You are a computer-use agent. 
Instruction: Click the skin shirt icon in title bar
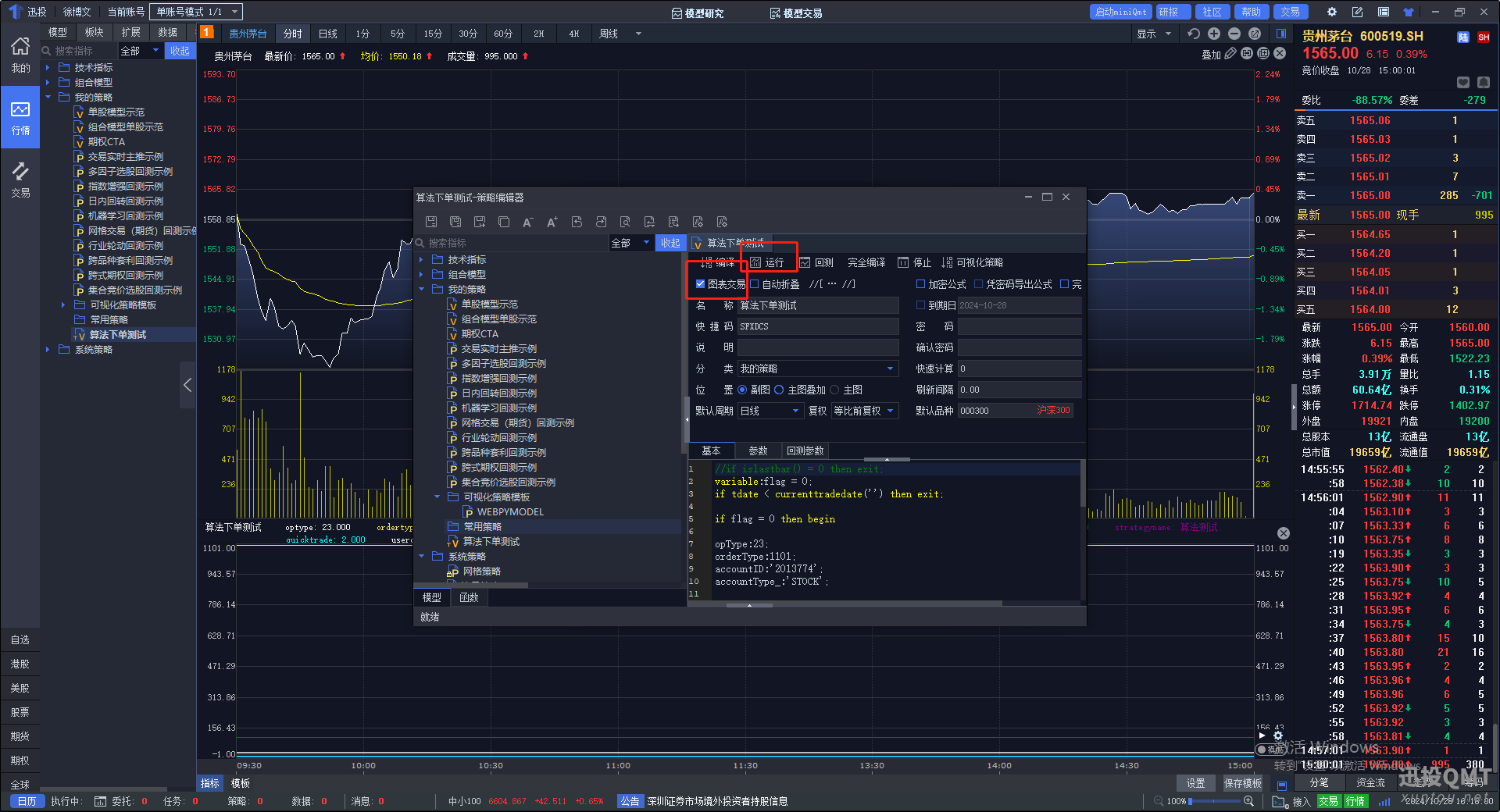[1409, 12]
